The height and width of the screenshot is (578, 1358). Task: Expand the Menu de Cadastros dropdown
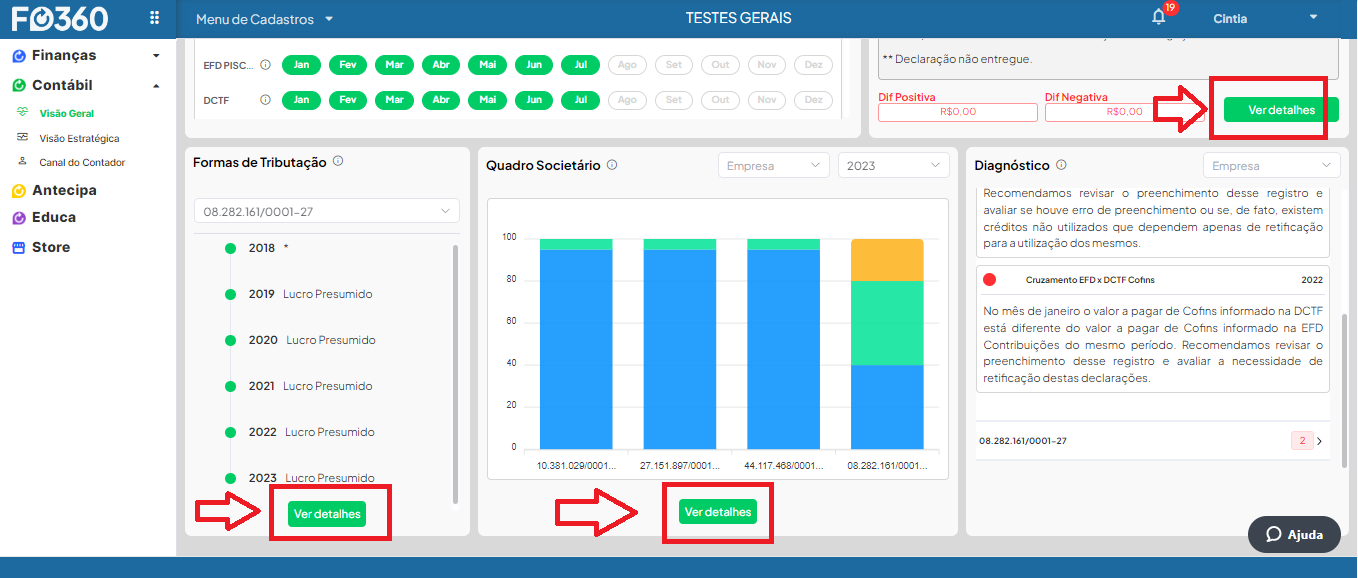click(x=265, y=19)
